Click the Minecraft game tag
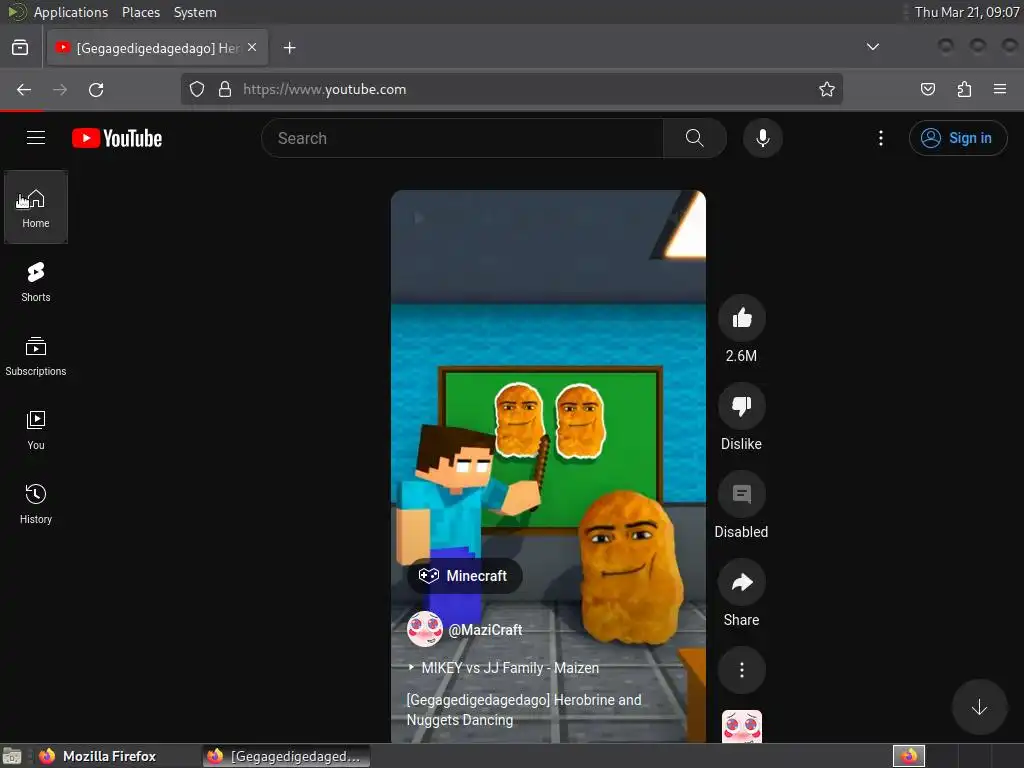 click(x=464, y=575)
